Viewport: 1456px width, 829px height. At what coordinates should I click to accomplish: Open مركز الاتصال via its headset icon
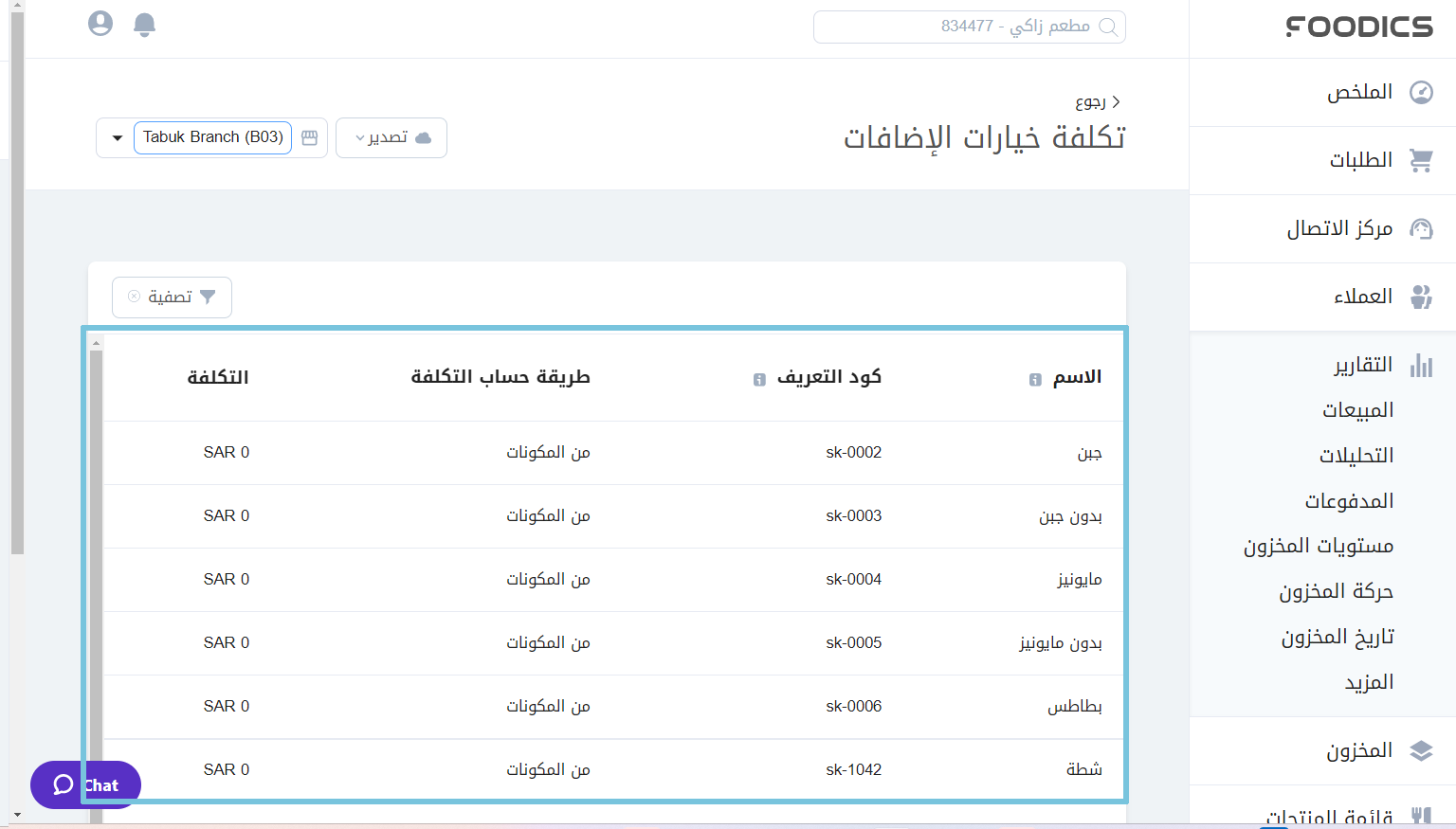click(x=1421, y=228)
